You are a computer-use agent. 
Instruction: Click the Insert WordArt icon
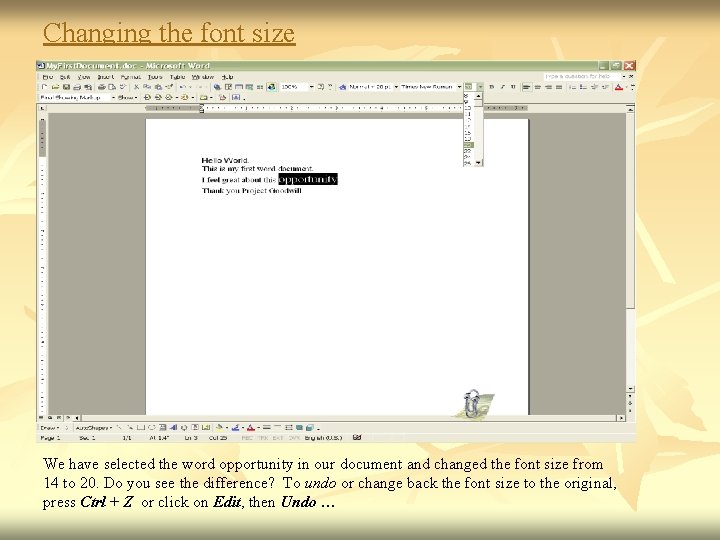point(173,428)
